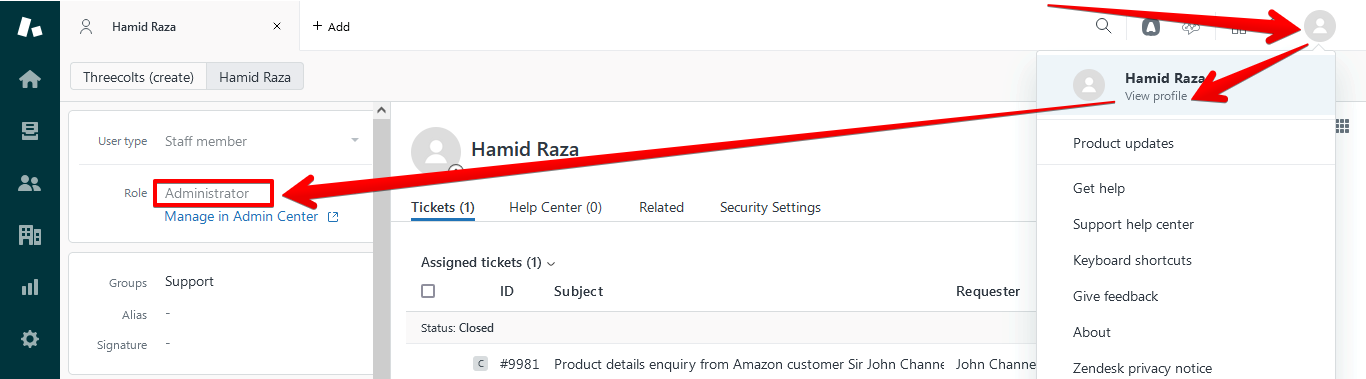Expand the Assigned tickets (1) dropdown
This screenshot has width=1366, height=379.
click(488, 262)
